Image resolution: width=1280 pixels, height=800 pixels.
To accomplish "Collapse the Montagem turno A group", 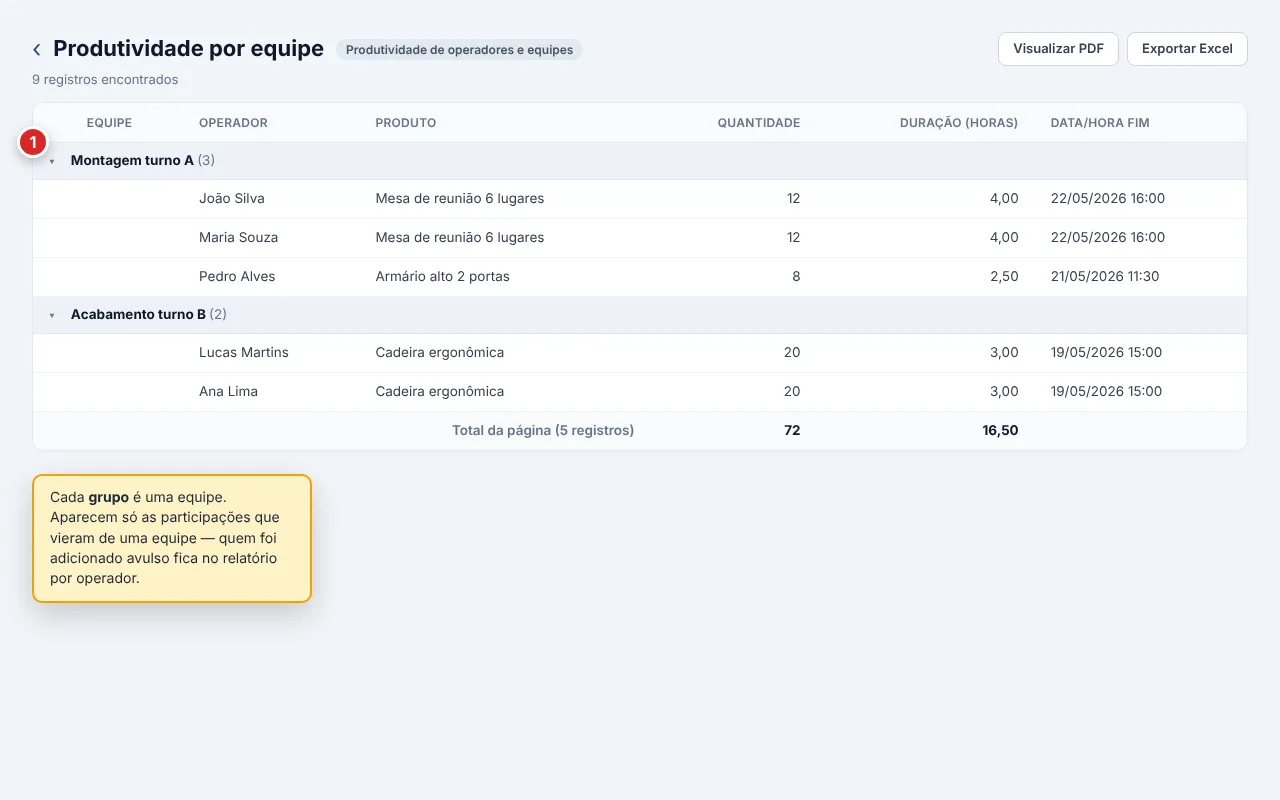I will pyautogui.click(x=52, y=161).
